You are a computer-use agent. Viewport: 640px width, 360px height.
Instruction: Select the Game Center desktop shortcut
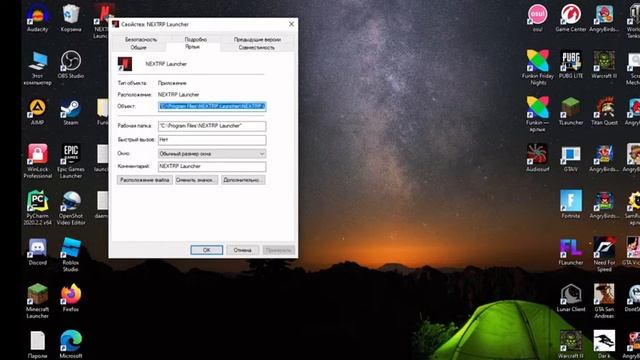[571, 18]
